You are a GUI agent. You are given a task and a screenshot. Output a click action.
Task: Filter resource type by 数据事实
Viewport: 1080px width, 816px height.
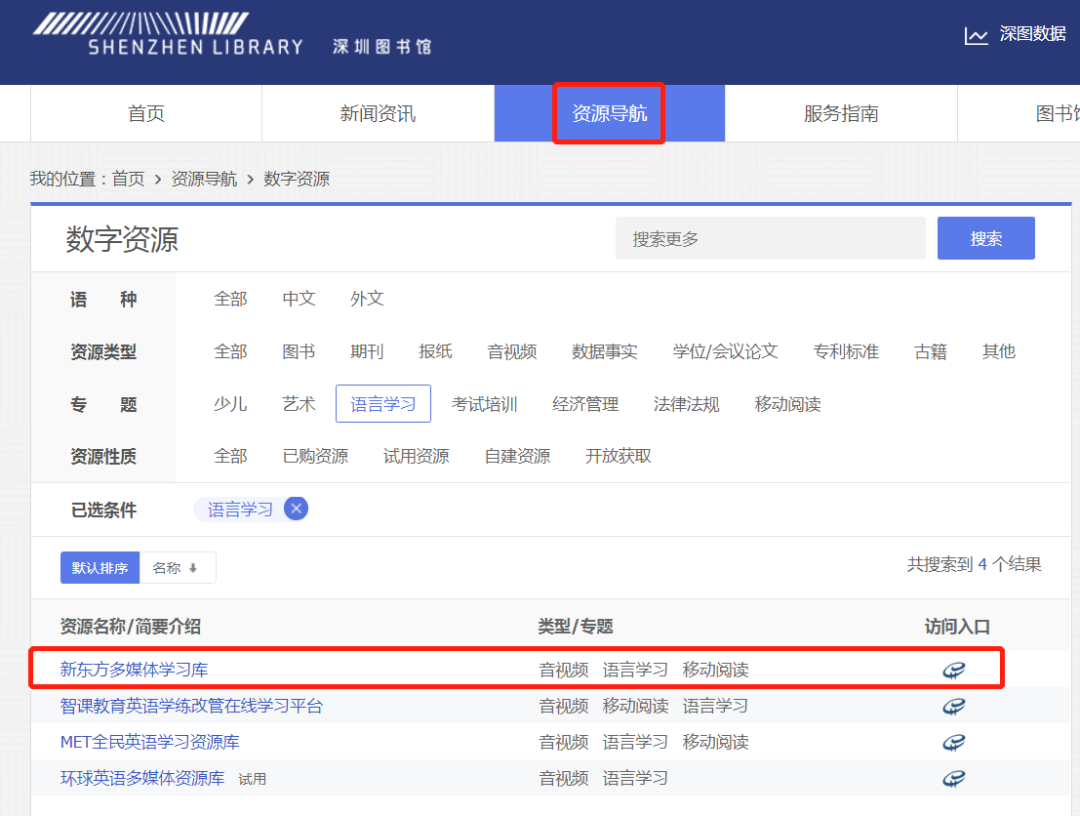coord(605,352)
